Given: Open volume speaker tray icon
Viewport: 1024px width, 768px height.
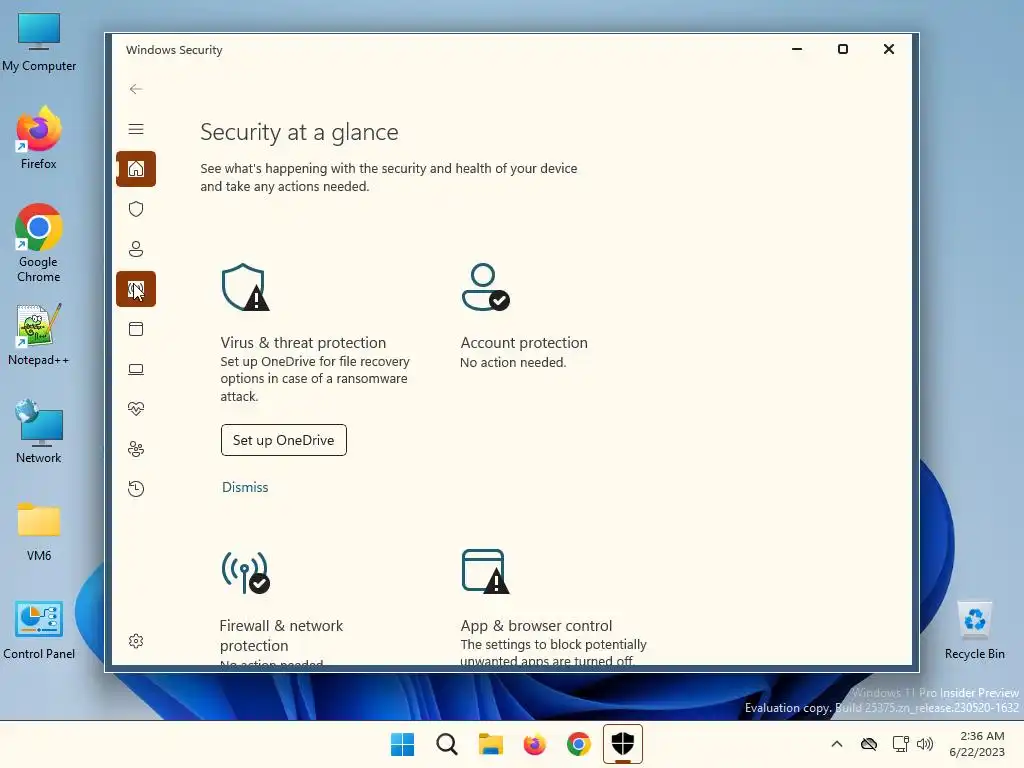Looking at the screenshot, I should click(x=925, y=744).
